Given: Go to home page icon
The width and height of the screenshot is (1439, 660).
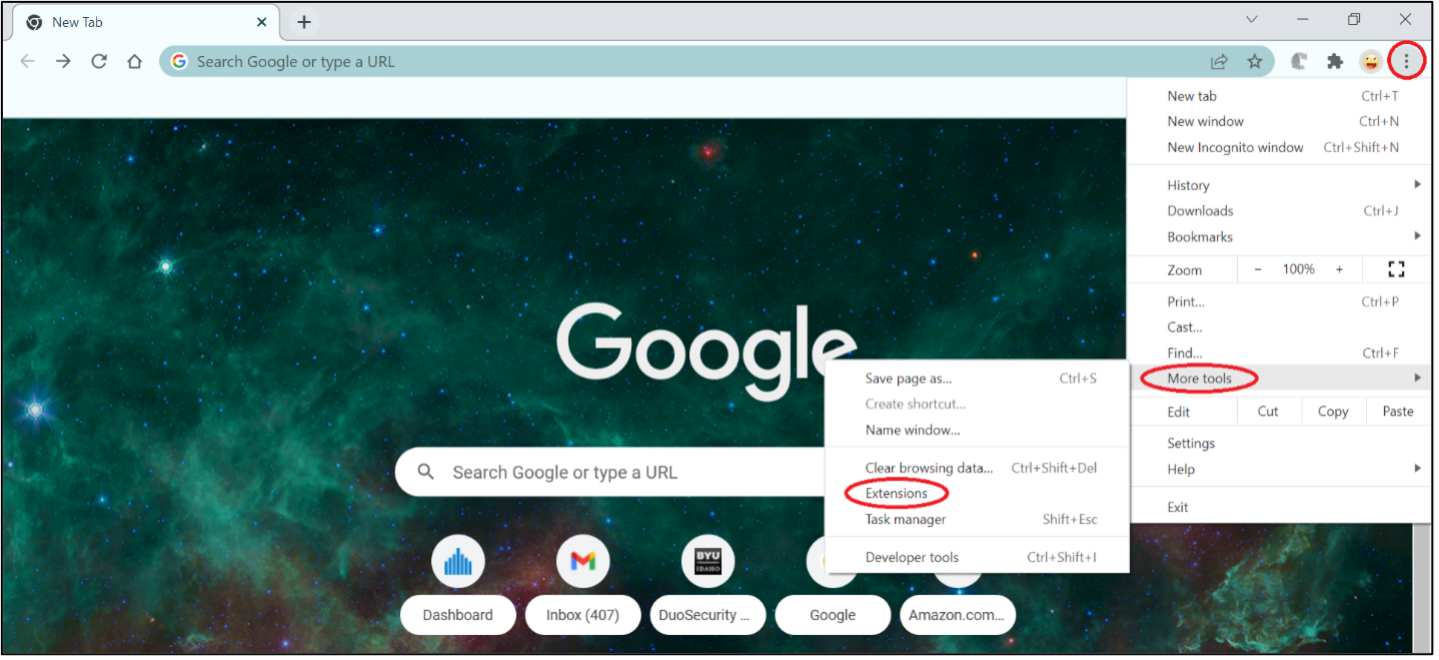Looking at the screenshot, I should tap(135, 62).
